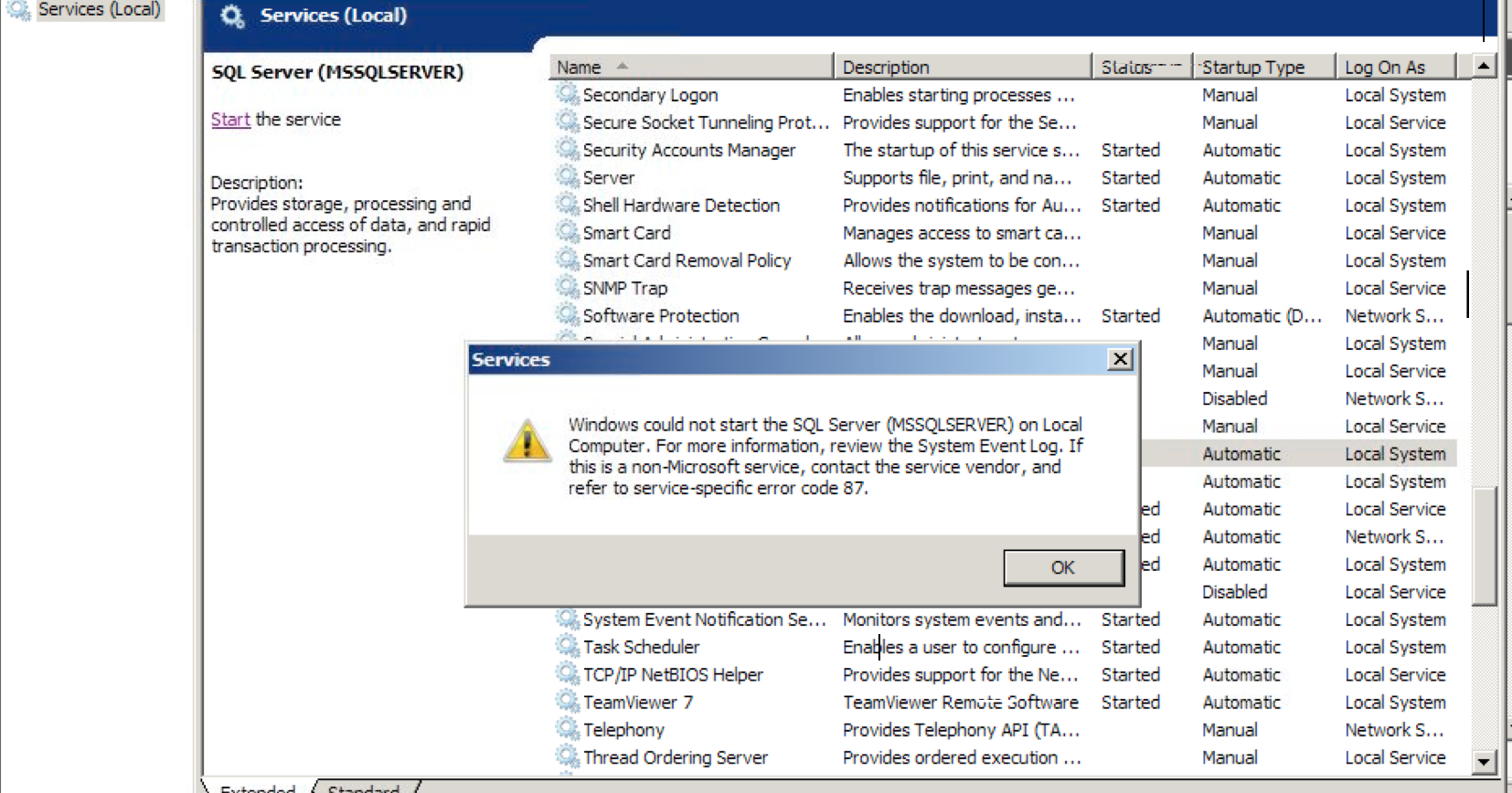
Task: Select Secure Socket Tunneling Prot... row name
Action: coord(706,122)
